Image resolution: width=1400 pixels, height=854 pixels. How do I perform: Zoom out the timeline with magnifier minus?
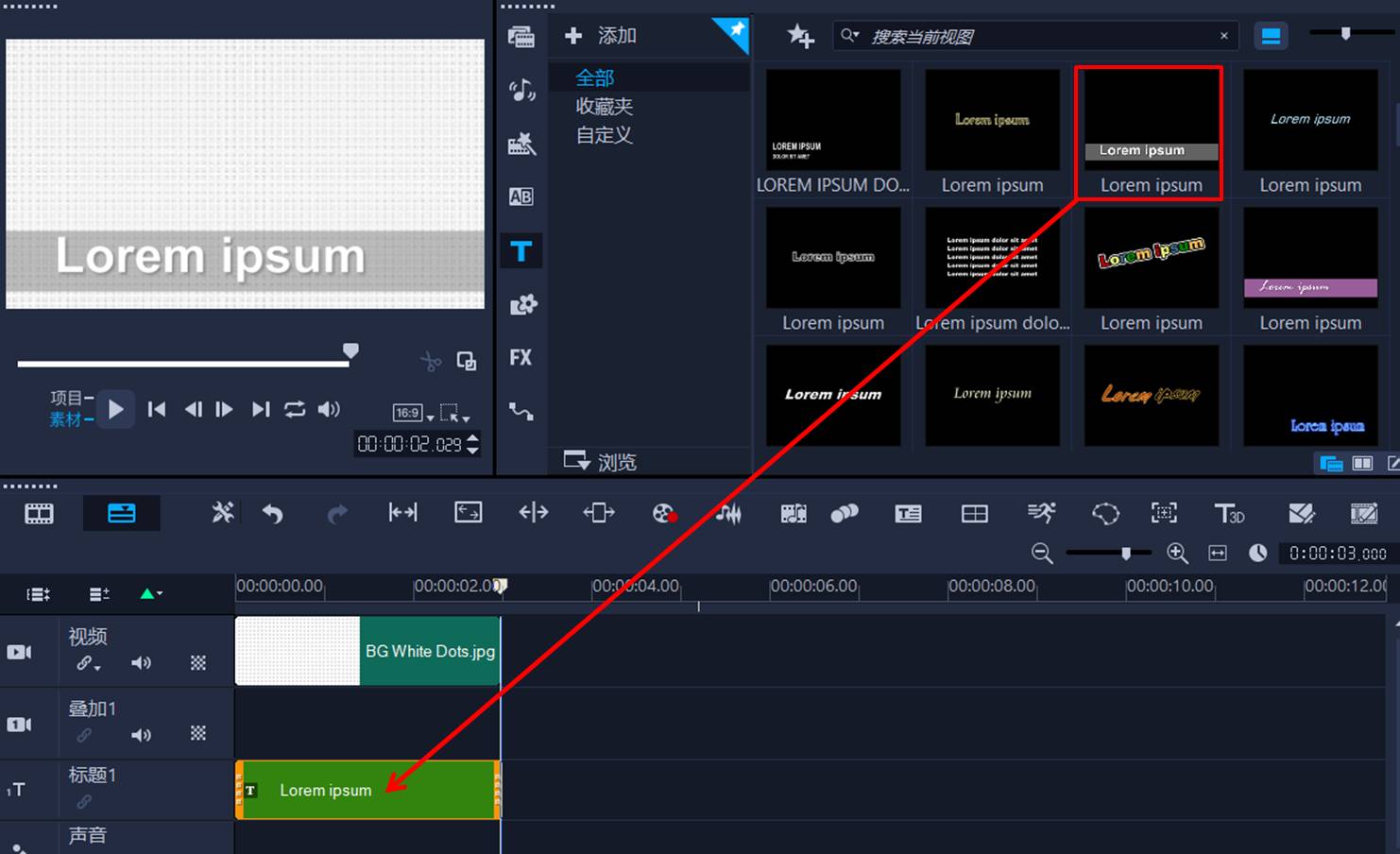click(1042, 554)
